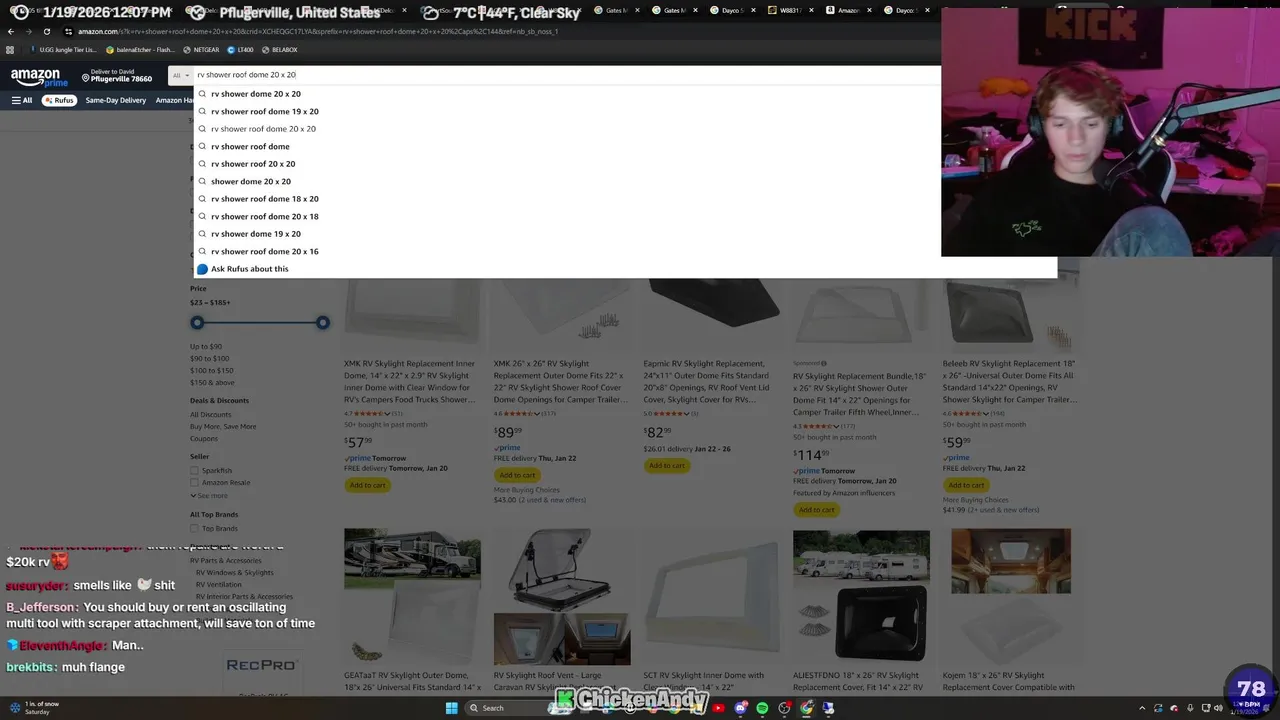1280x720 pixels.
Task: Open LT400 bookmark
Action: pos(240,50)
